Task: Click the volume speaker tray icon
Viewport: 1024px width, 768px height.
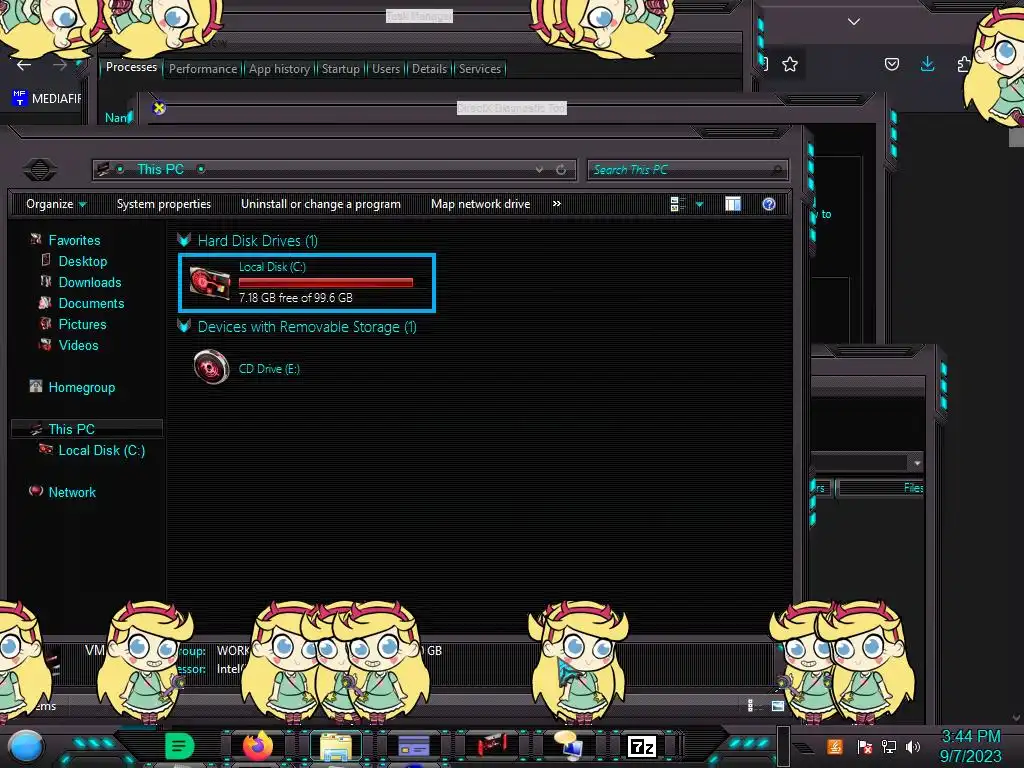Action: pos(913,746)
